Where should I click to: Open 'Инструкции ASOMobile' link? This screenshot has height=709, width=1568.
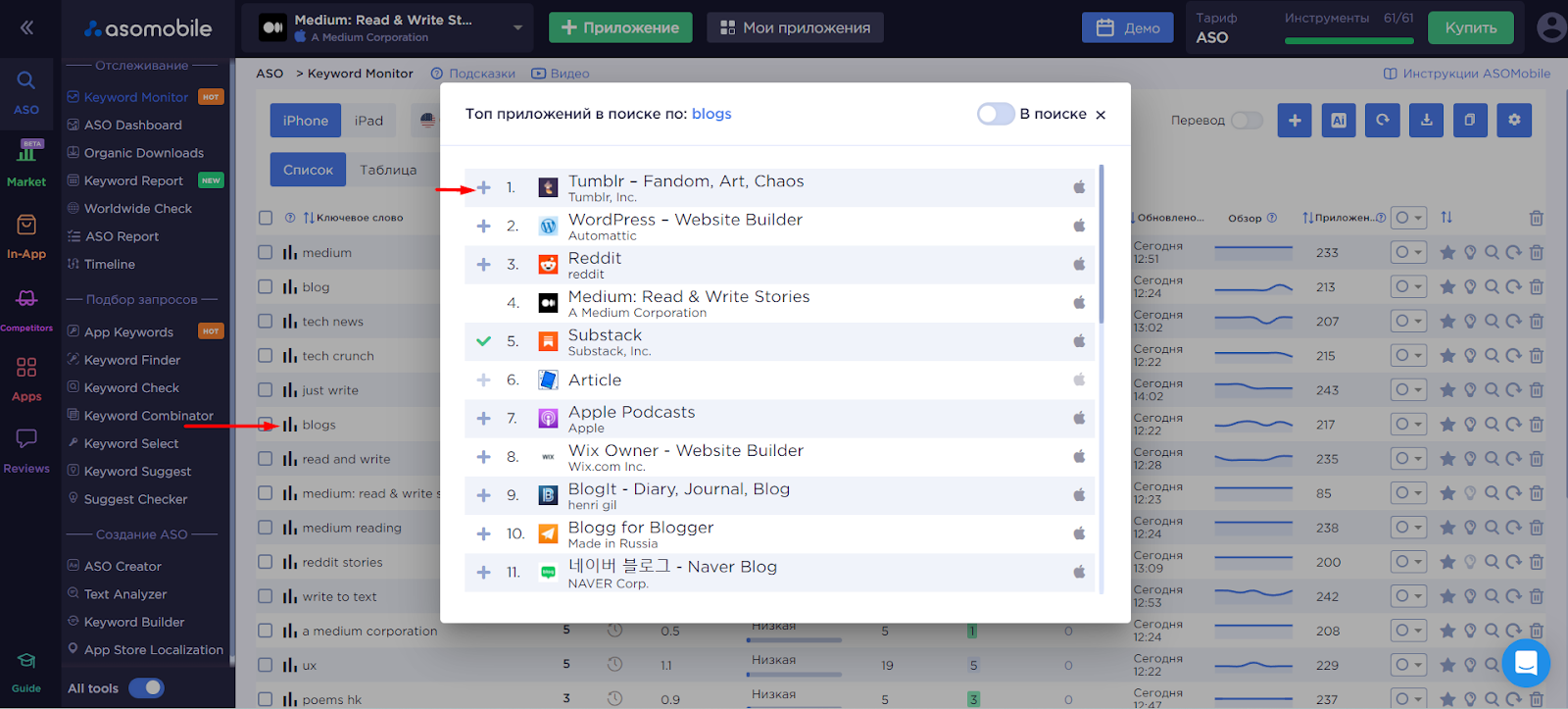[1467, 74]
